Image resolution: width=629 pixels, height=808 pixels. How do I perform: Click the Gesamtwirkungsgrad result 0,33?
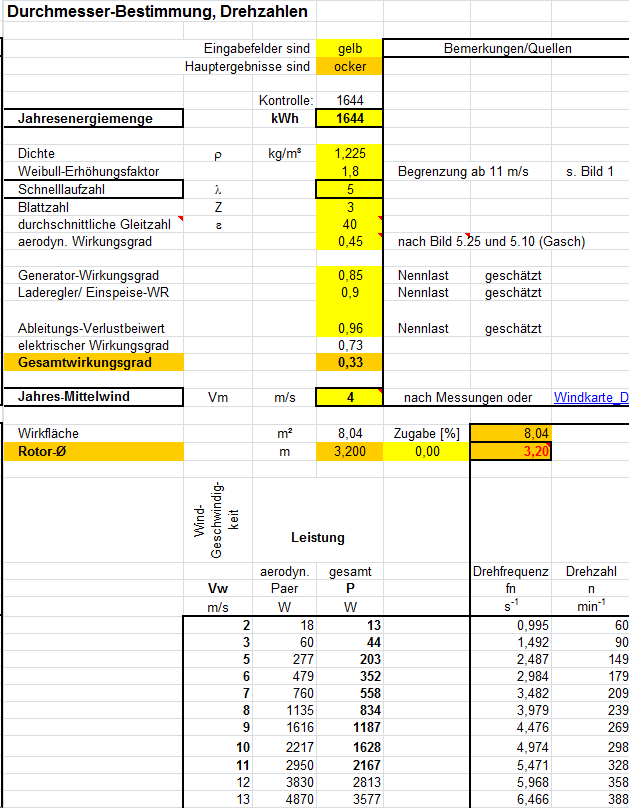349,362
